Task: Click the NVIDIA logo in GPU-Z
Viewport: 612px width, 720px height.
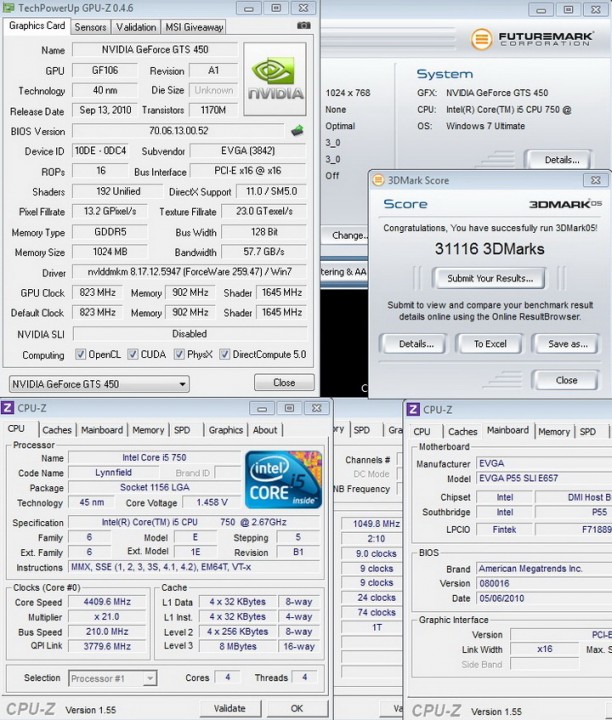Action: [x=275, y=79]
